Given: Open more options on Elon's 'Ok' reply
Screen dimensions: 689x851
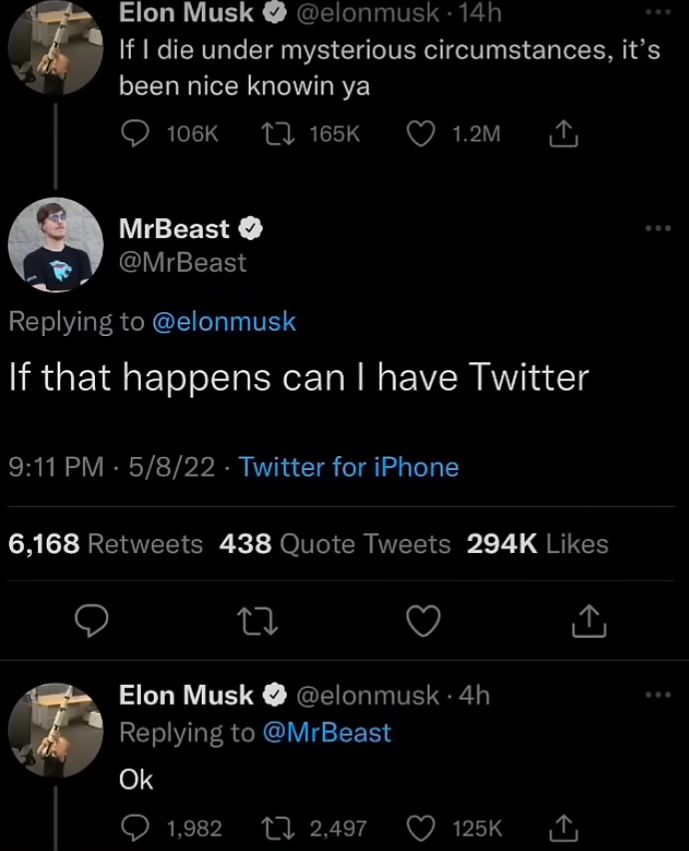Looking at the screenshot, I should (656, 694).
